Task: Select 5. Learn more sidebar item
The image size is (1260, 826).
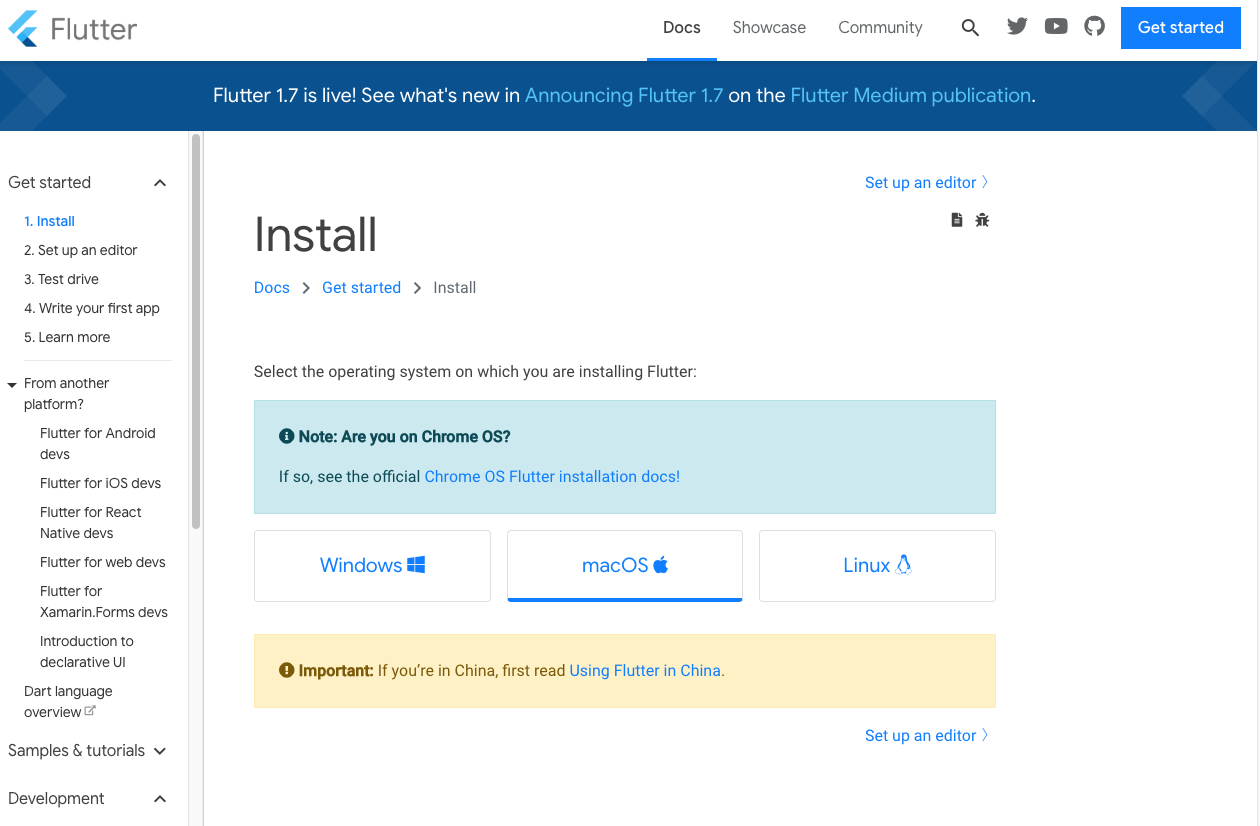Action: tap(67, 338)
